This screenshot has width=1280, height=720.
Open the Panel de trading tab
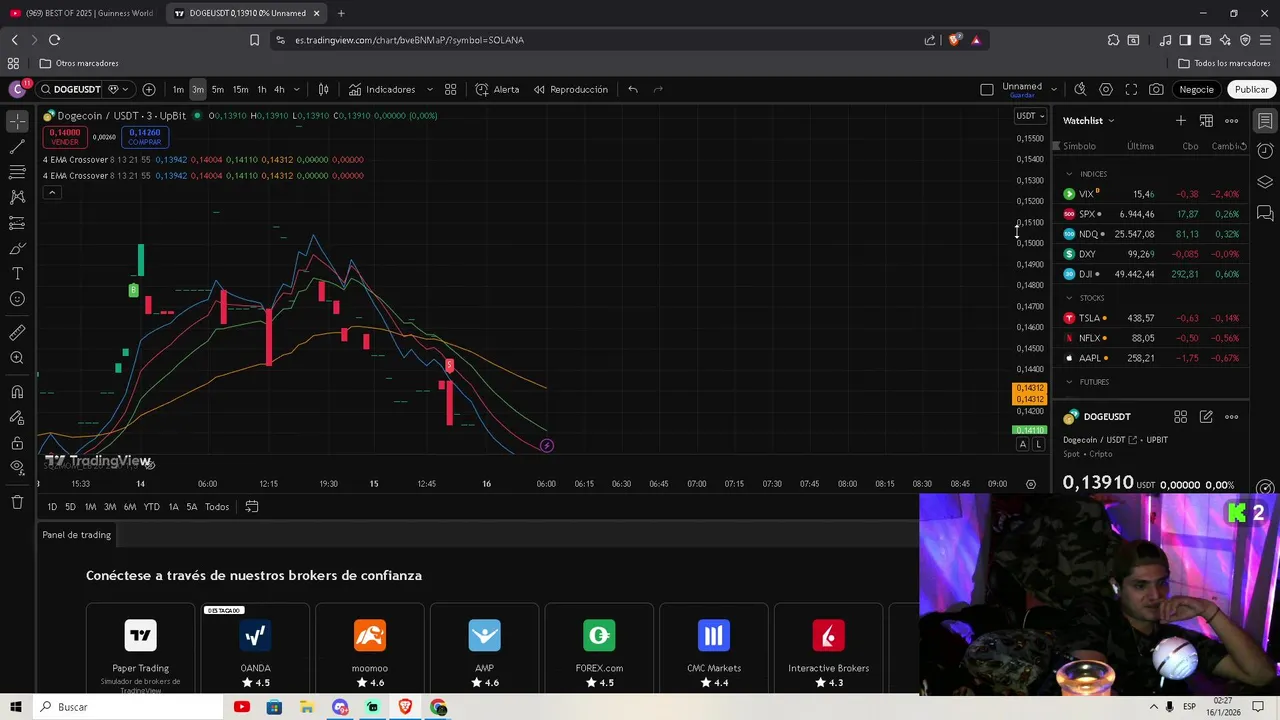(77, 535)
